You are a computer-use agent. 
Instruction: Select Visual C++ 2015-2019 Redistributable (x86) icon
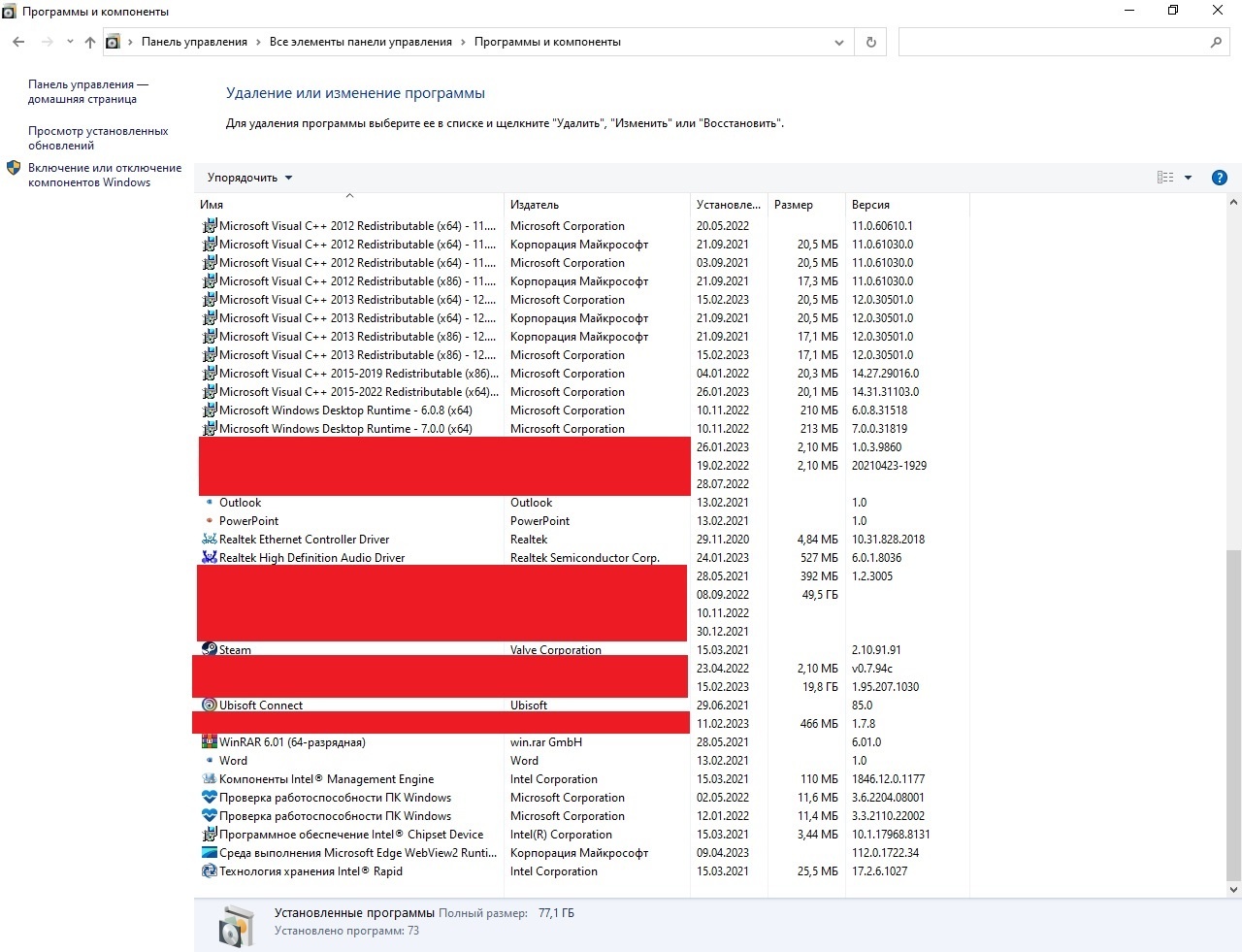tap(210, 374)
